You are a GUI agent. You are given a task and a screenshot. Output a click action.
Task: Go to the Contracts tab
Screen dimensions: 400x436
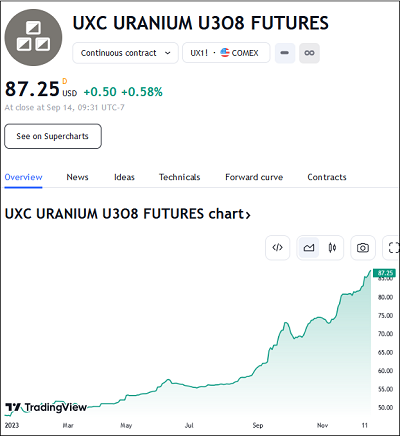[x=327, y=177]
